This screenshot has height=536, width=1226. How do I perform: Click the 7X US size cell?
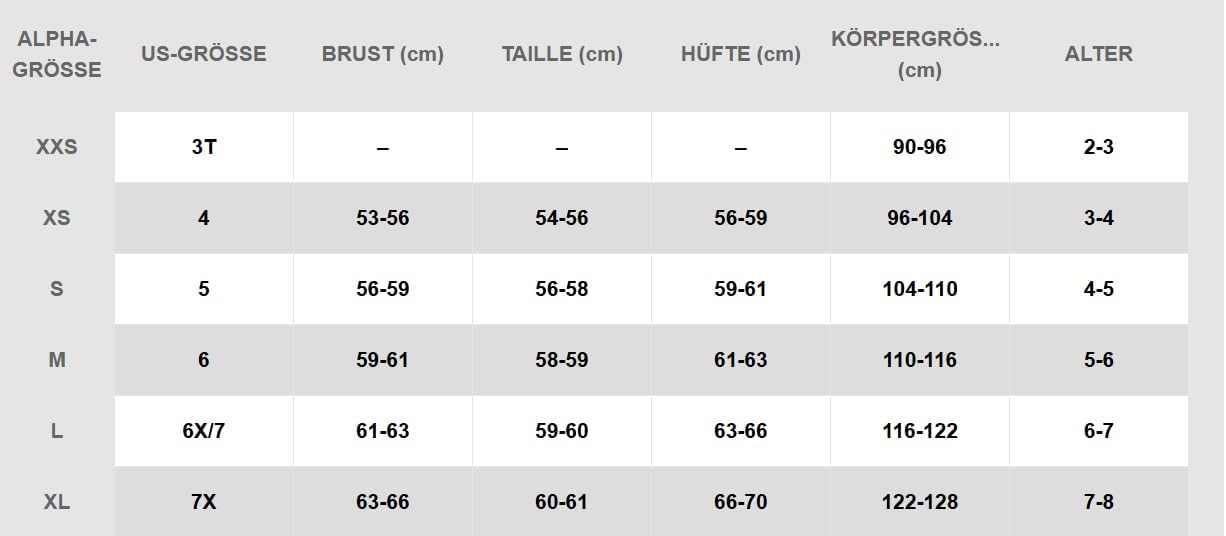coord(204,502)
